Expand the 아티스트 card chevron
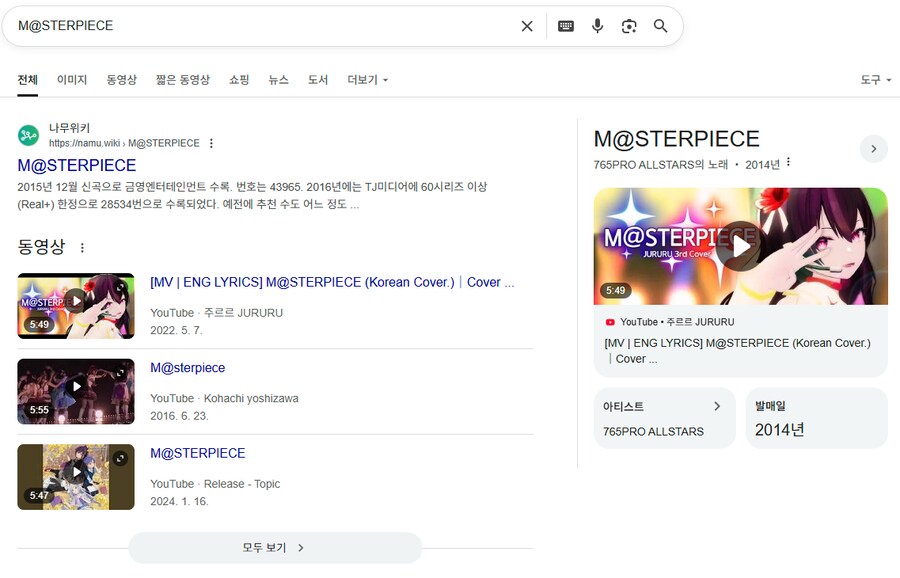900x578 pixels. click(x=717, y=406)
